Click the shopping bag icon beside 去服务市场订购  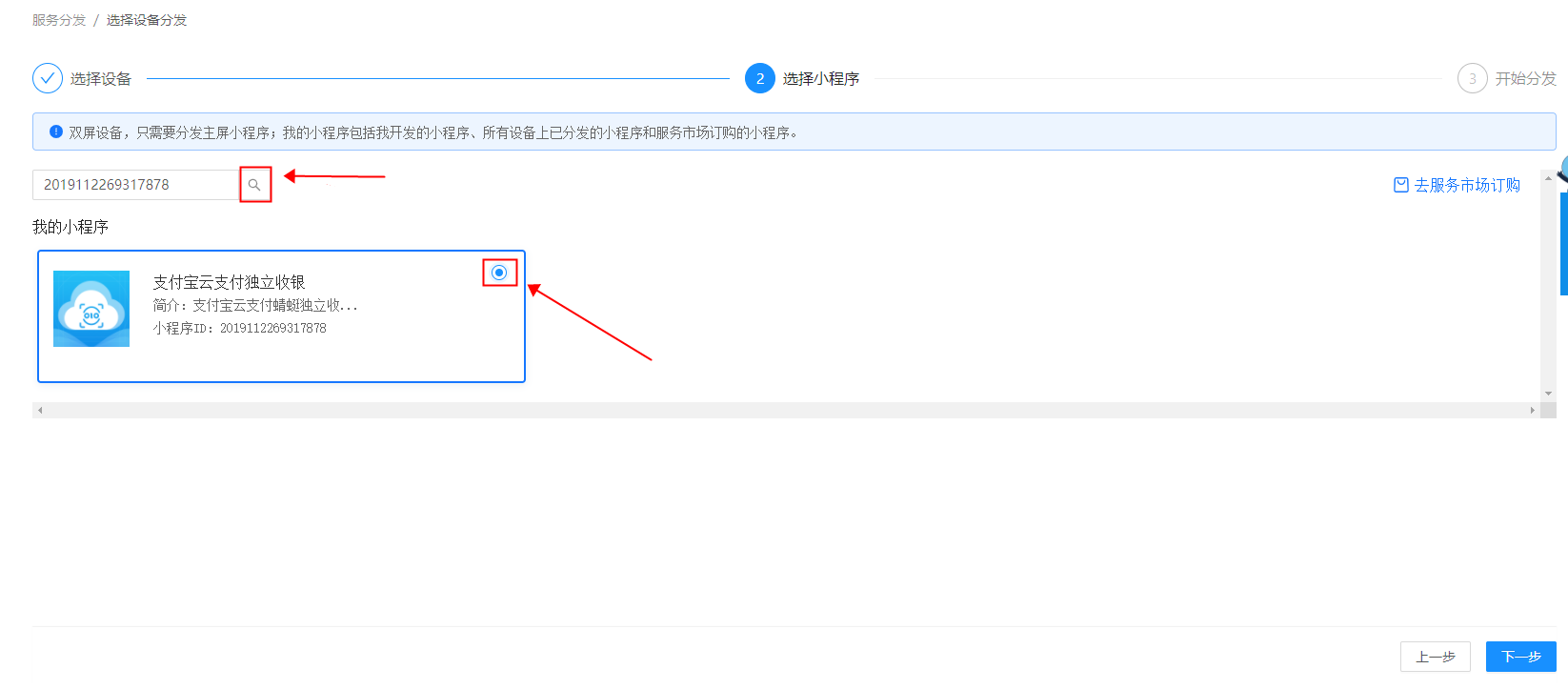click(x=1401, y=185)
